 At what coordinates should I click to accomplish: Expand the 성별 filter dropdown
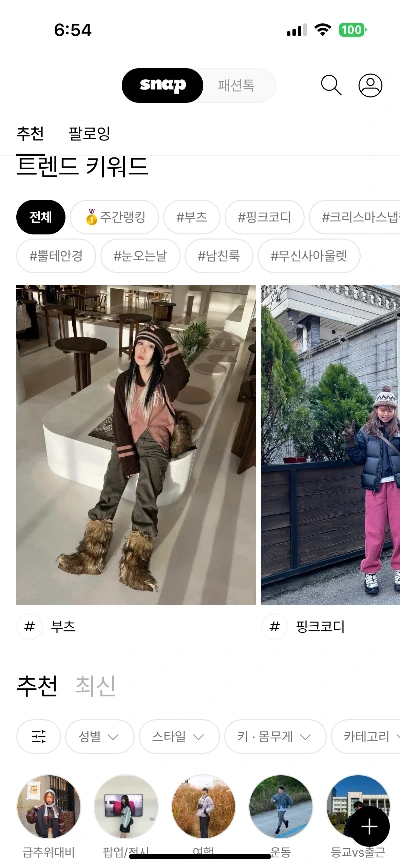[x=100, y=737]
